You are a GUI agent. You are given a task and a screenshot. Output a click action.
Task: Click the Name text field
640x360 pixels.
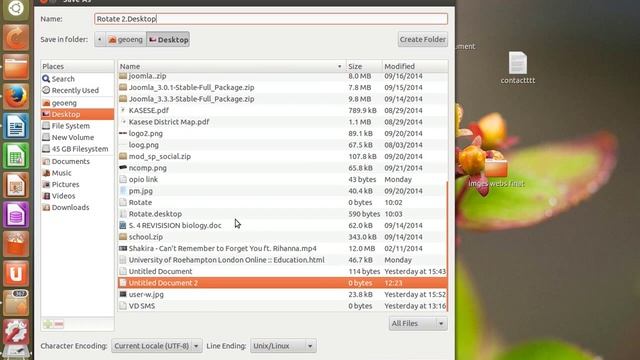[271, 19]
